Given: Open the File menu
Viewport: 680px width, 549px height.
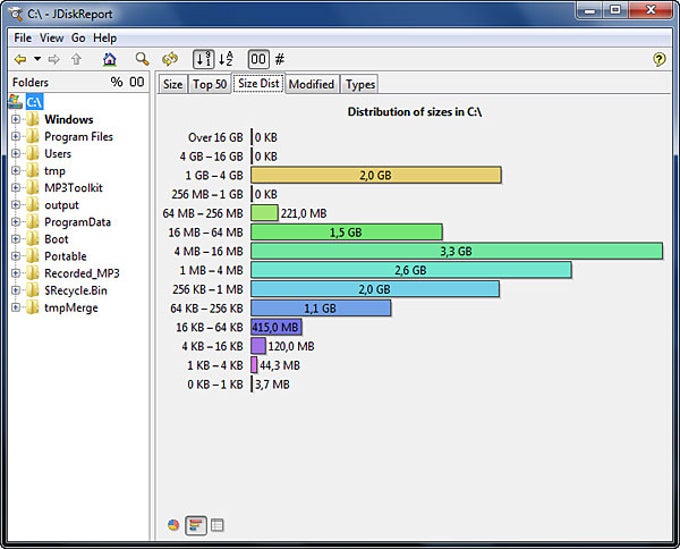Looking at the screenshot, I should 23,38.
